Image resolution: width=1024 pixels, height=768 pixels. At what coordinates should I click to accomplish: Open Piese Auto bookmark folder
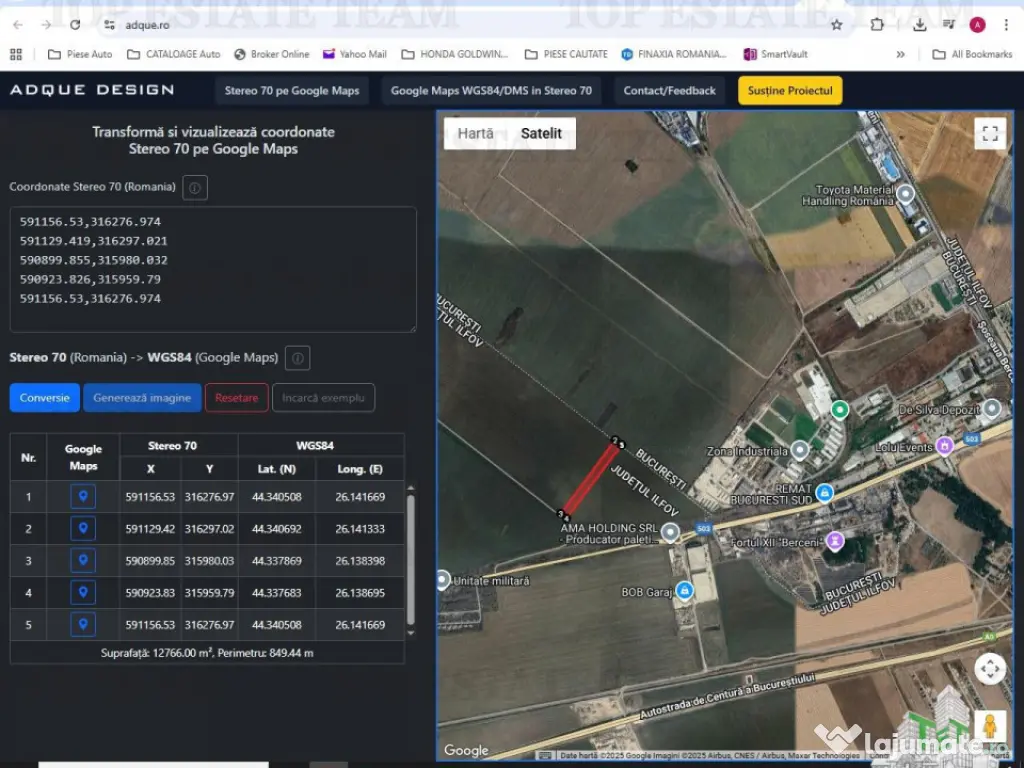[81, 54]
